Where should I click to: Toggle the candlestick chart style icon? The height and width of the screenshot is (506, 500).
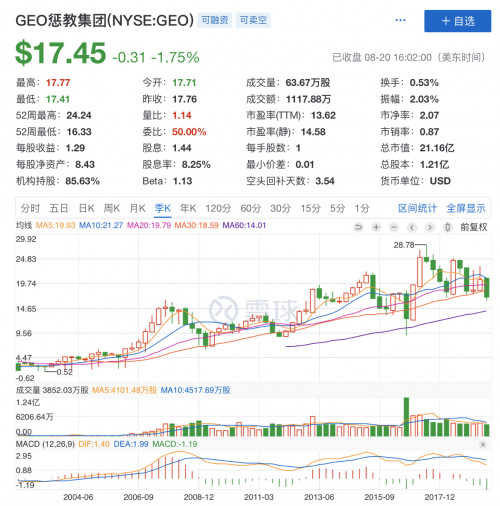pyautogui.click(x=448, y=227)
